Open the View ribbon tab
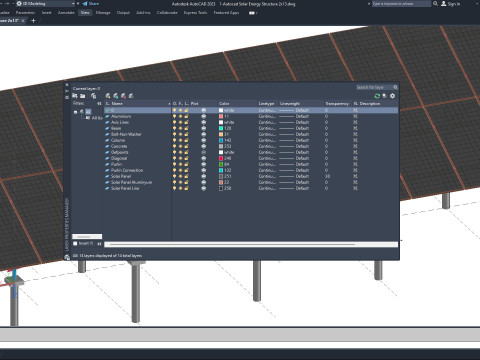This screenshot has height=360, width=480. [x=85, y=13]
